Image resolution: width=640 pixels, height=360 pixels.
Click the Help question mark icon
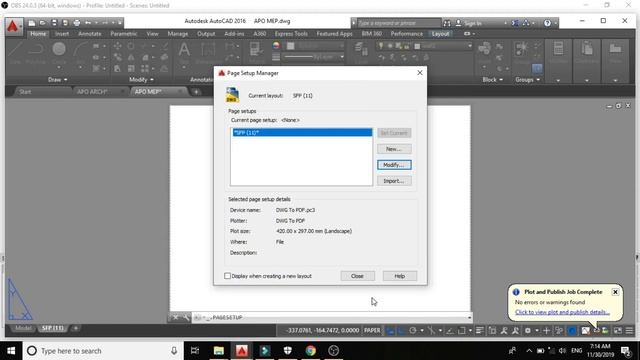[x=547, y=23]
